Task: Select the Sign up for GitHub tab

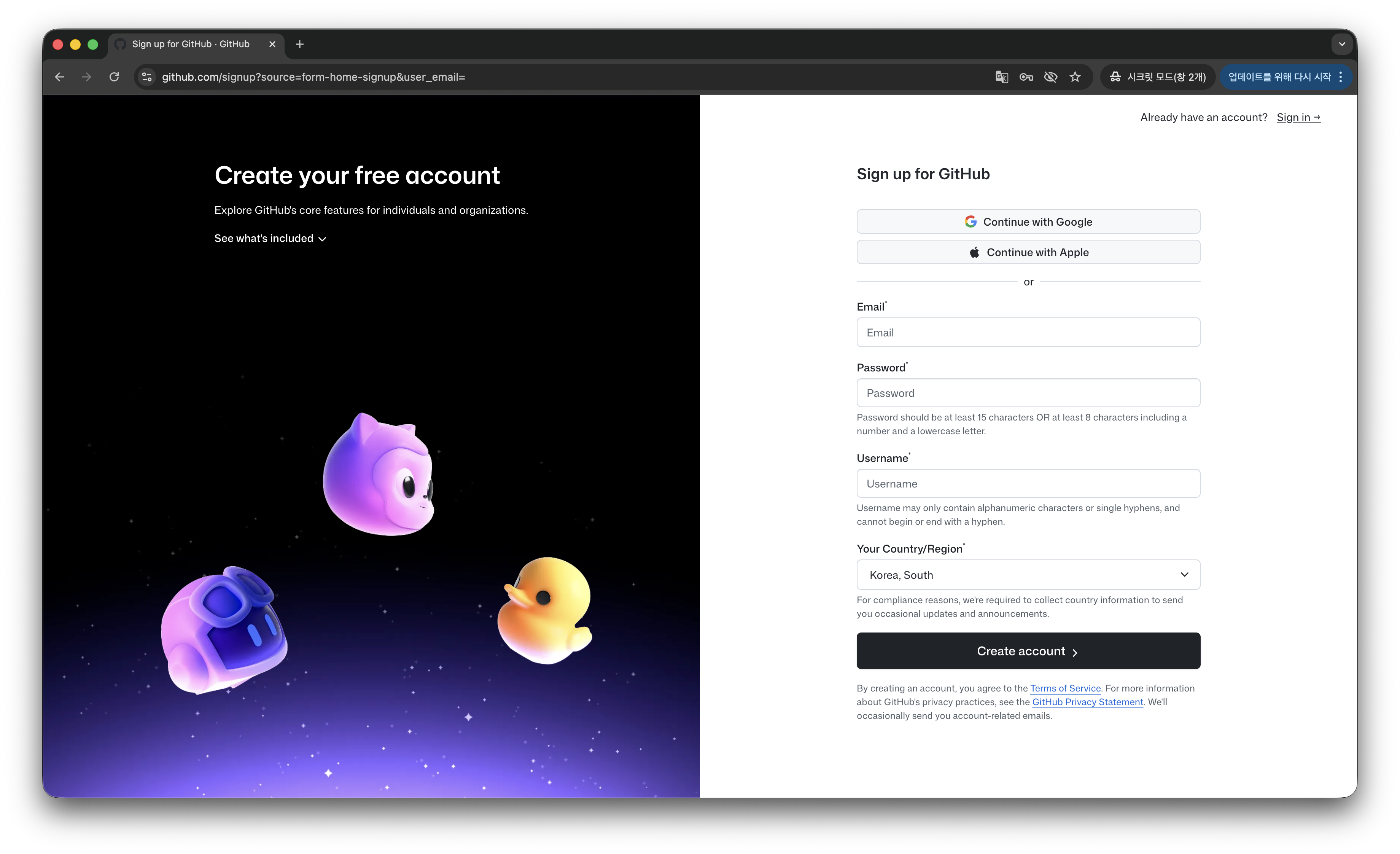Action: click(190, 44)
